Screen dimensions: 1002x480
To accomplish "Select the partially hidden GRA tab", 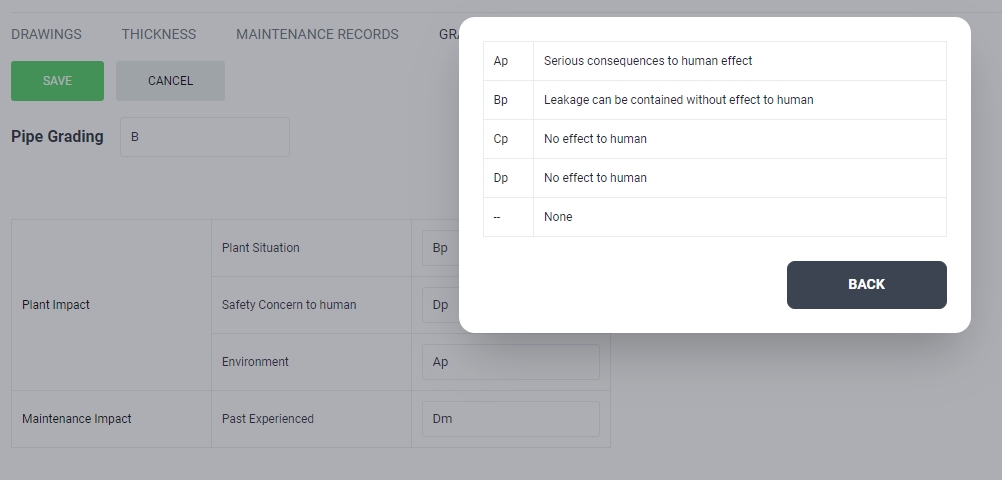I will tap(448, 34).
